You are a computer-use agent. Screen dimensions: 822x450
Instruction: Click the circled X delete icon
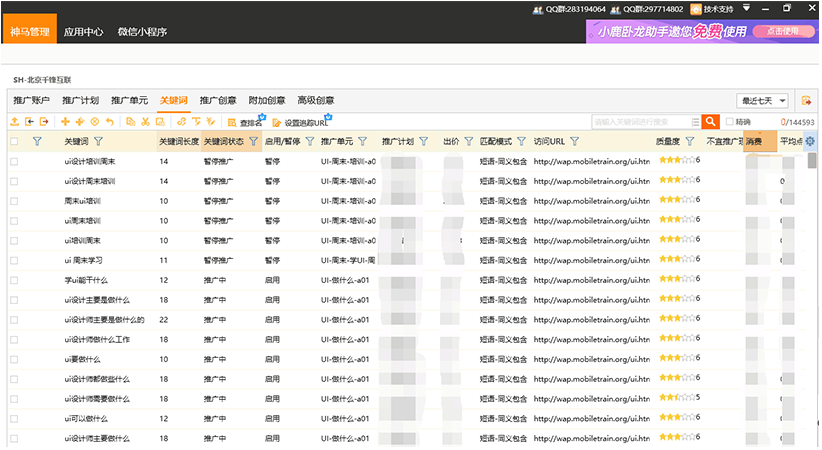tap(94, 121)
